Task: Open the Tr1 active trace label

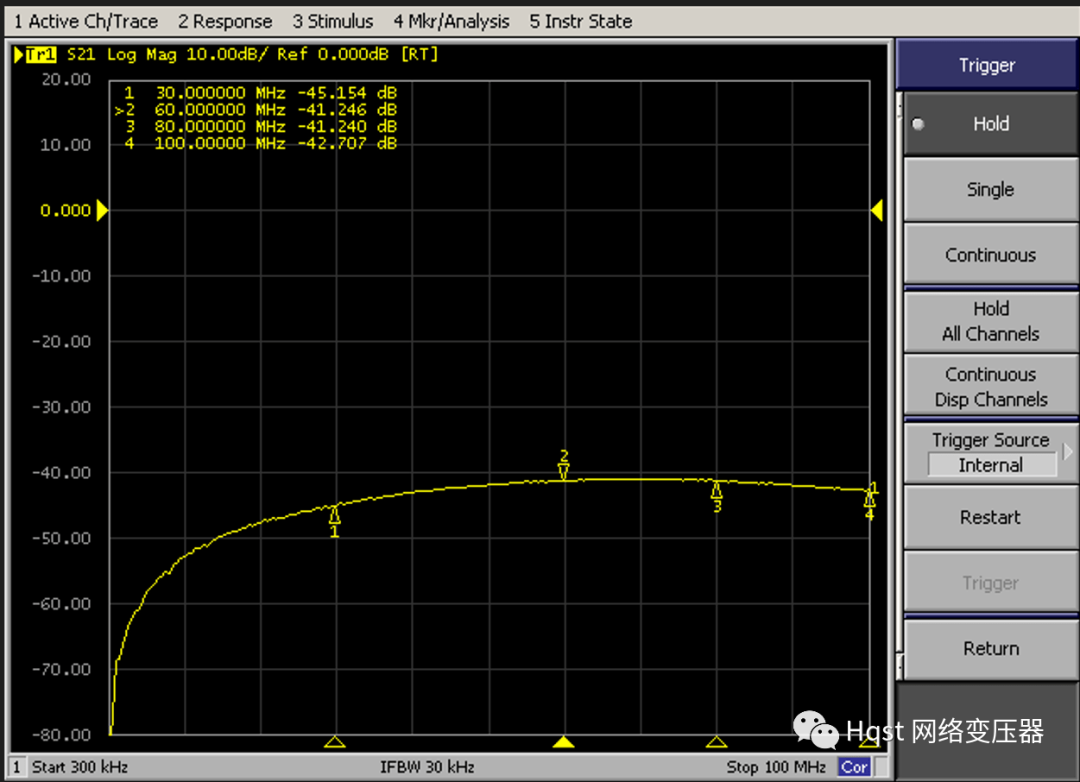Action: 38,55
